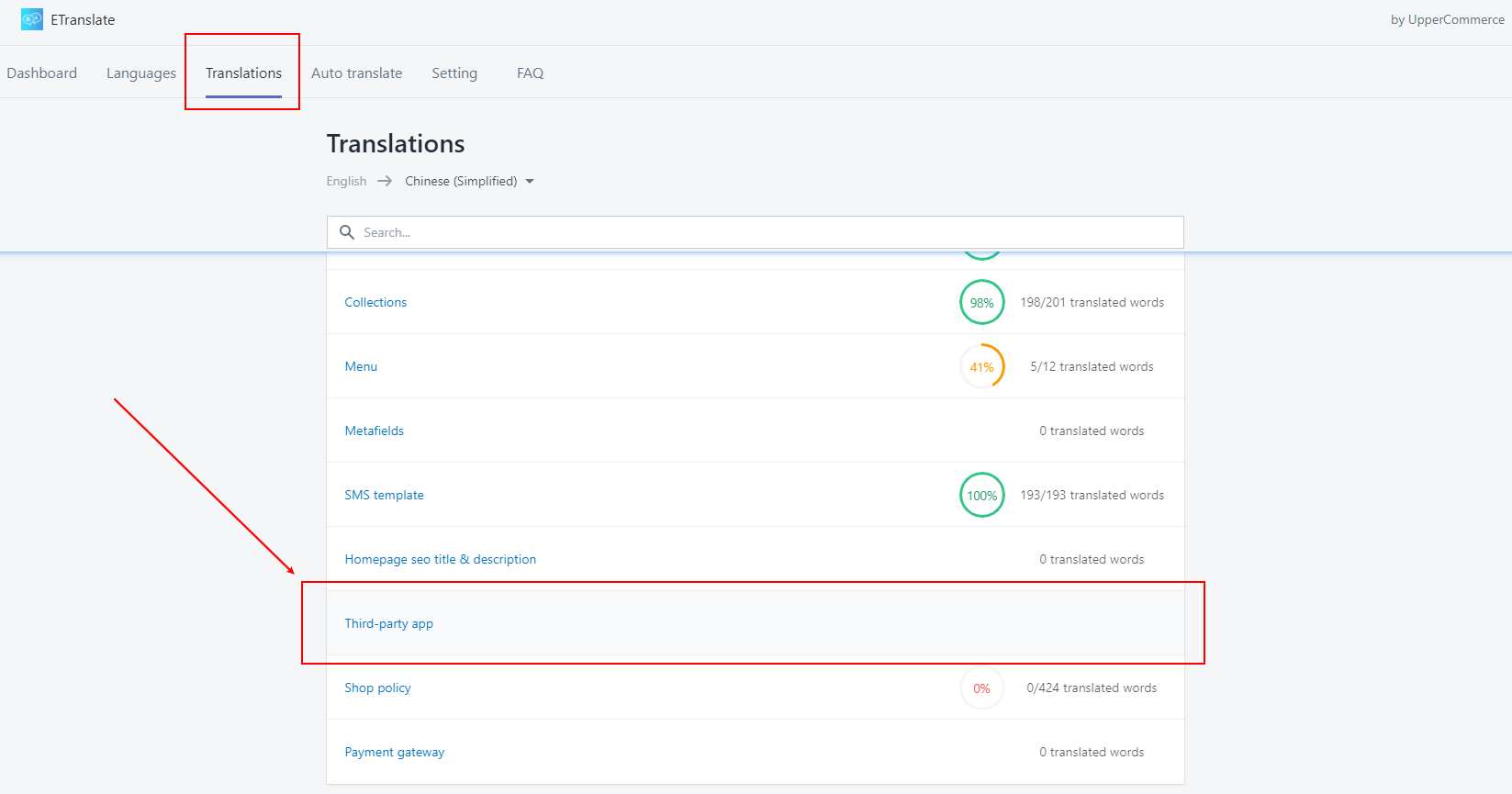Go to the Auto translate tab
This screenshot has width=1512, height=794.
tap(356, 73)
